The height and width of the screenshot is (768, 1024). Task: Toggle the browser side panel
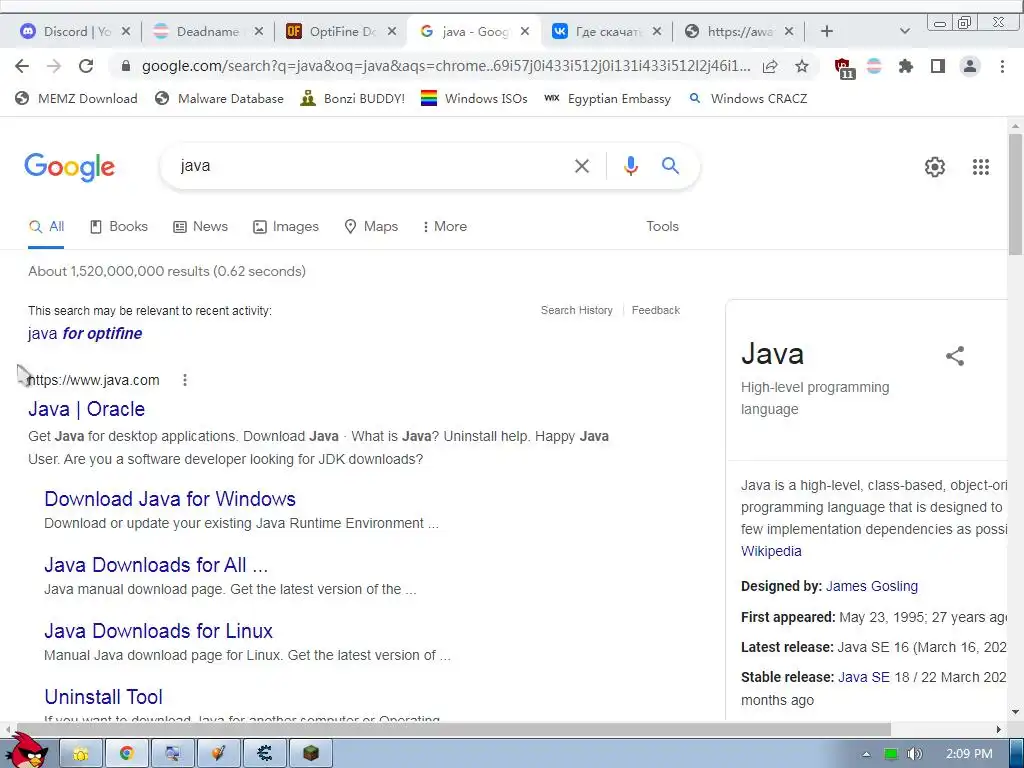click(x=938, y=66)
